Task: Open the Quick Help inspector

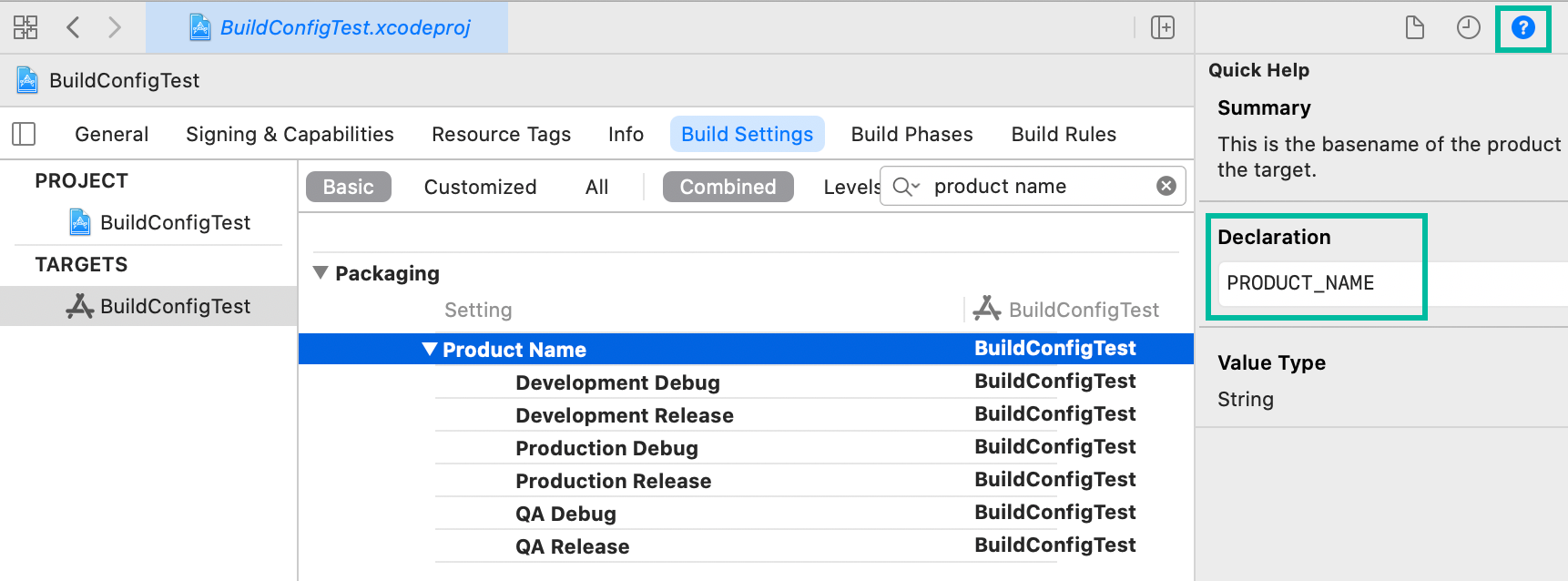Action: point(1522,27)
